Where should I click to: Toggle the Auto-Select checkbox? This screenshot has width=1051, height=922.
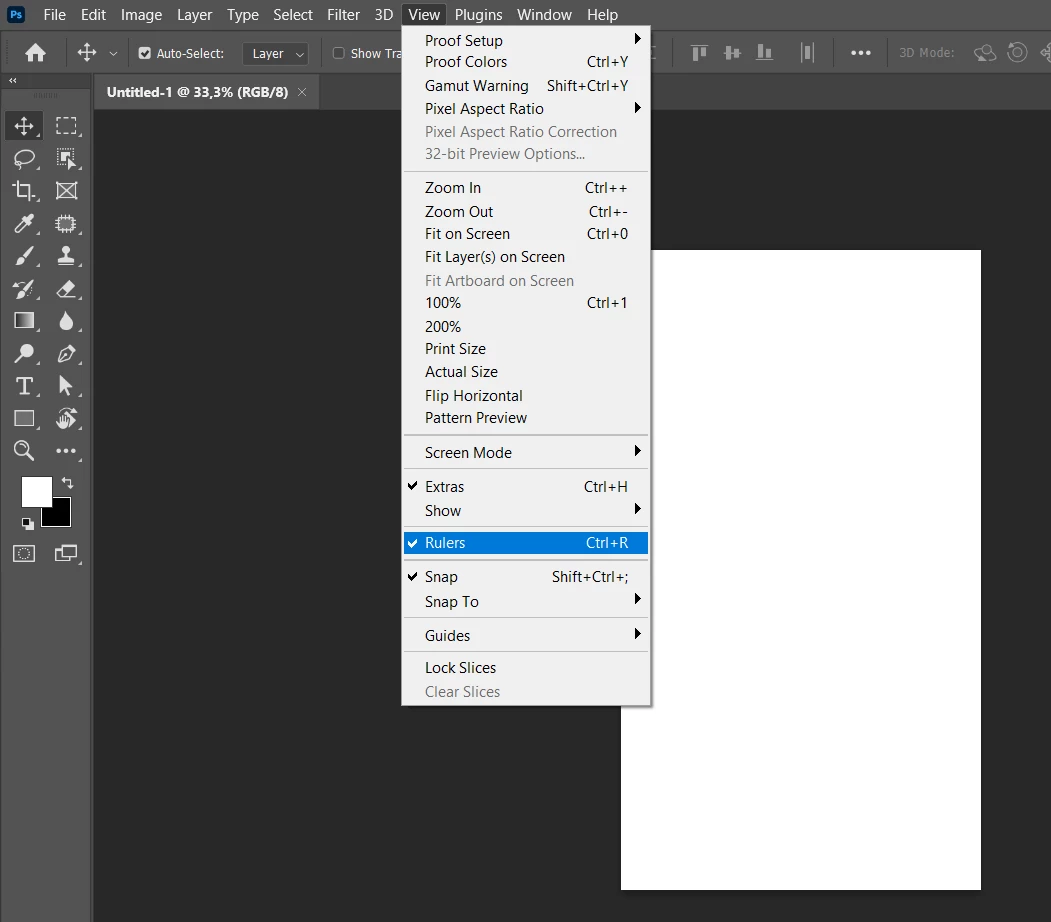[x=145, y=53]
